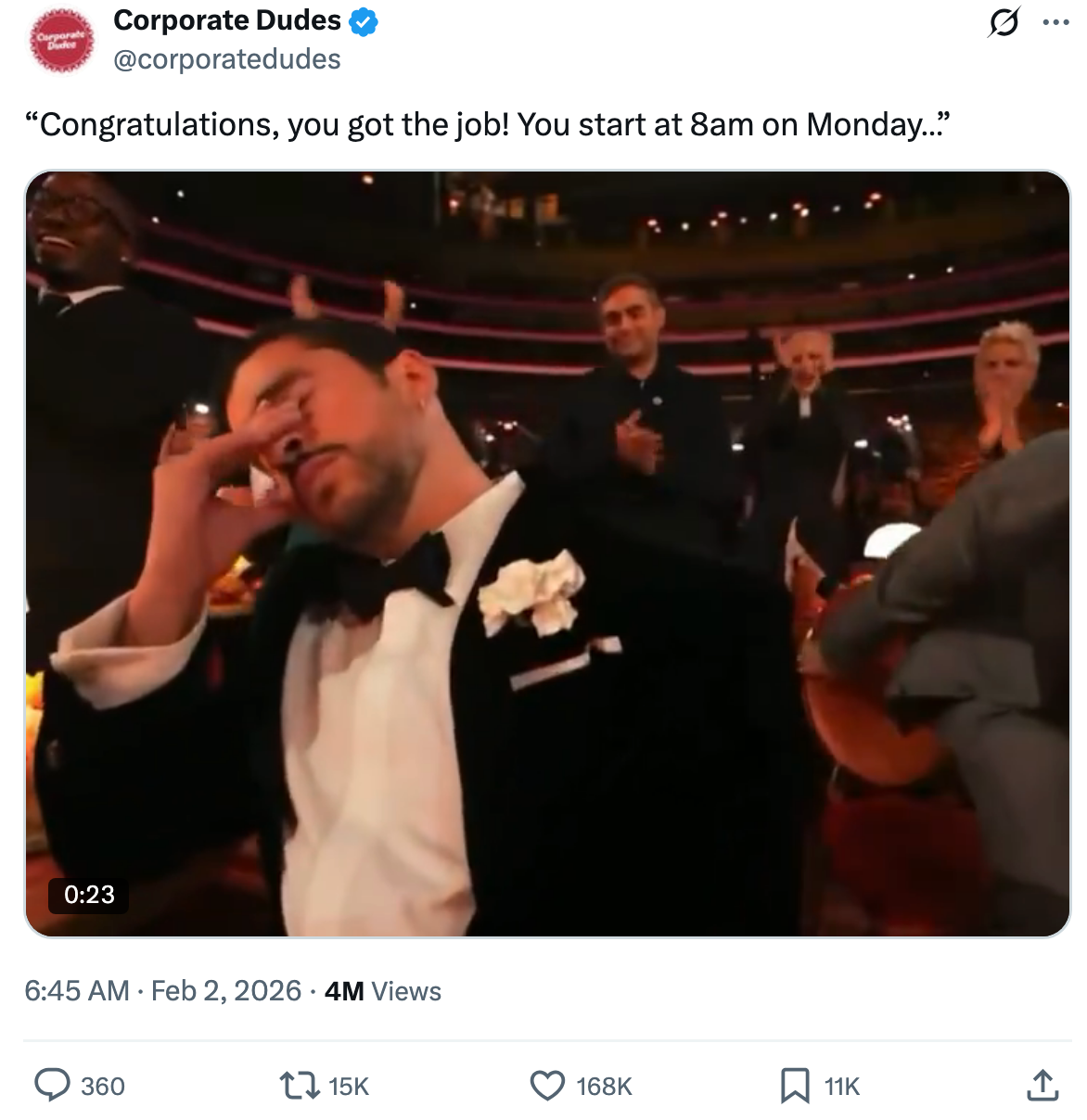Click the blue verified badge
The image size is (1087, 1120).
pyautogui.click(x=363, y=22)
